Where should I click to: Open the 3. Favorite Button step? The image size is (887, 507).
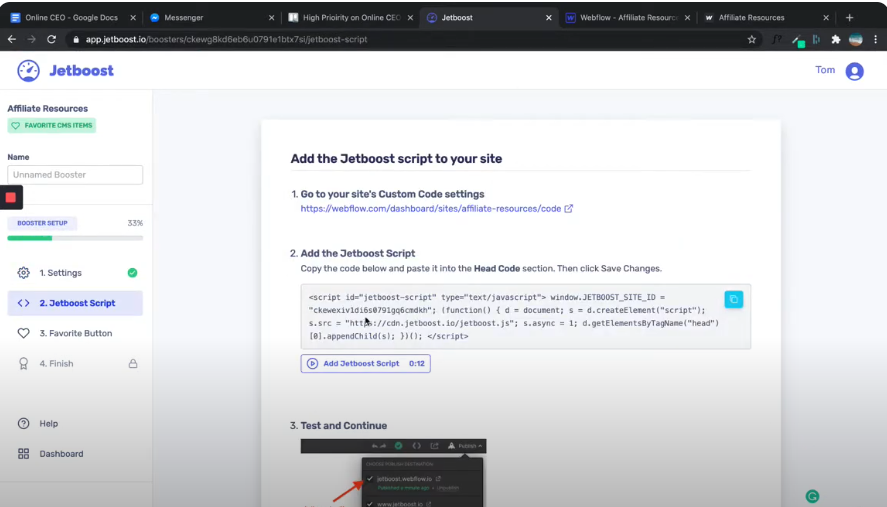[x=75, y=333]
